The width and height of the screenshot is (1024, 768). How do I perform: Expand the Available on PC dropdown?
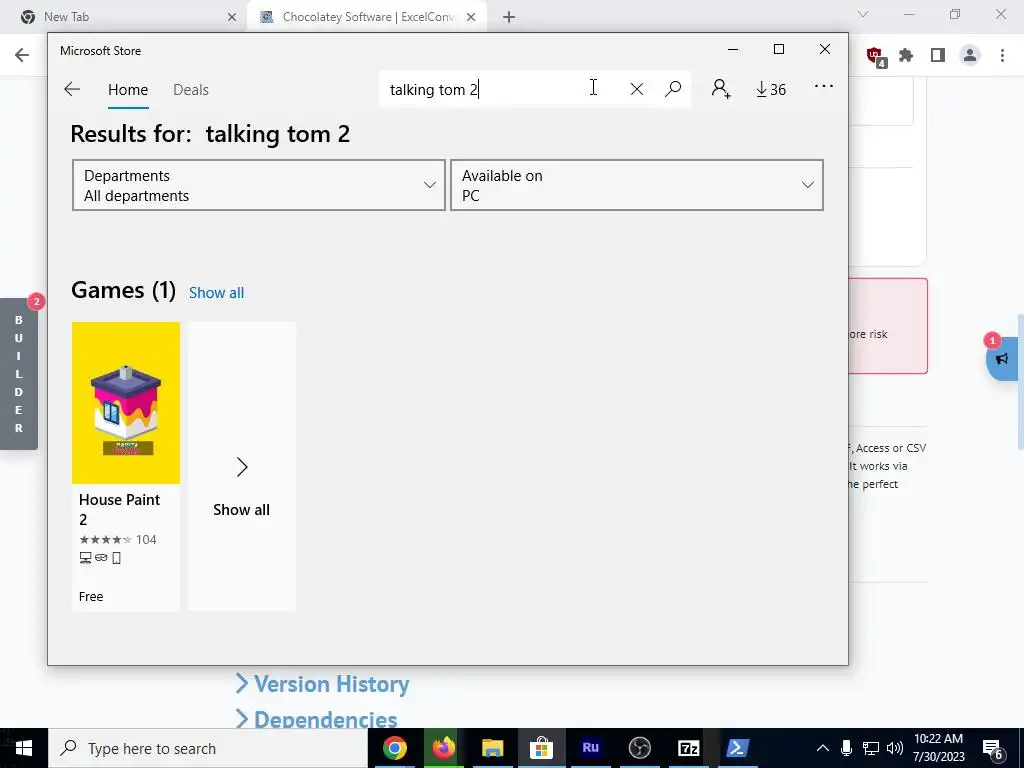click(637, 185)
